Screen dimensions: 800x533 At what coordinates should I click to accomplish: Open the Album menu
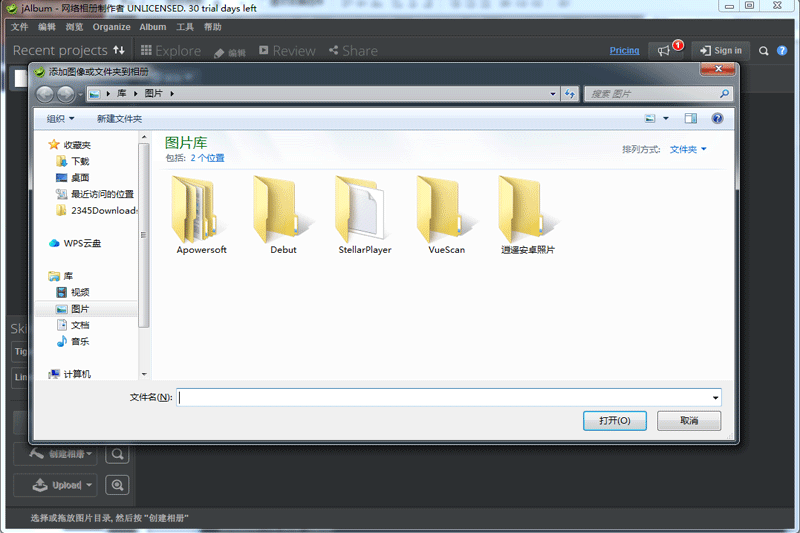point(153,27)
